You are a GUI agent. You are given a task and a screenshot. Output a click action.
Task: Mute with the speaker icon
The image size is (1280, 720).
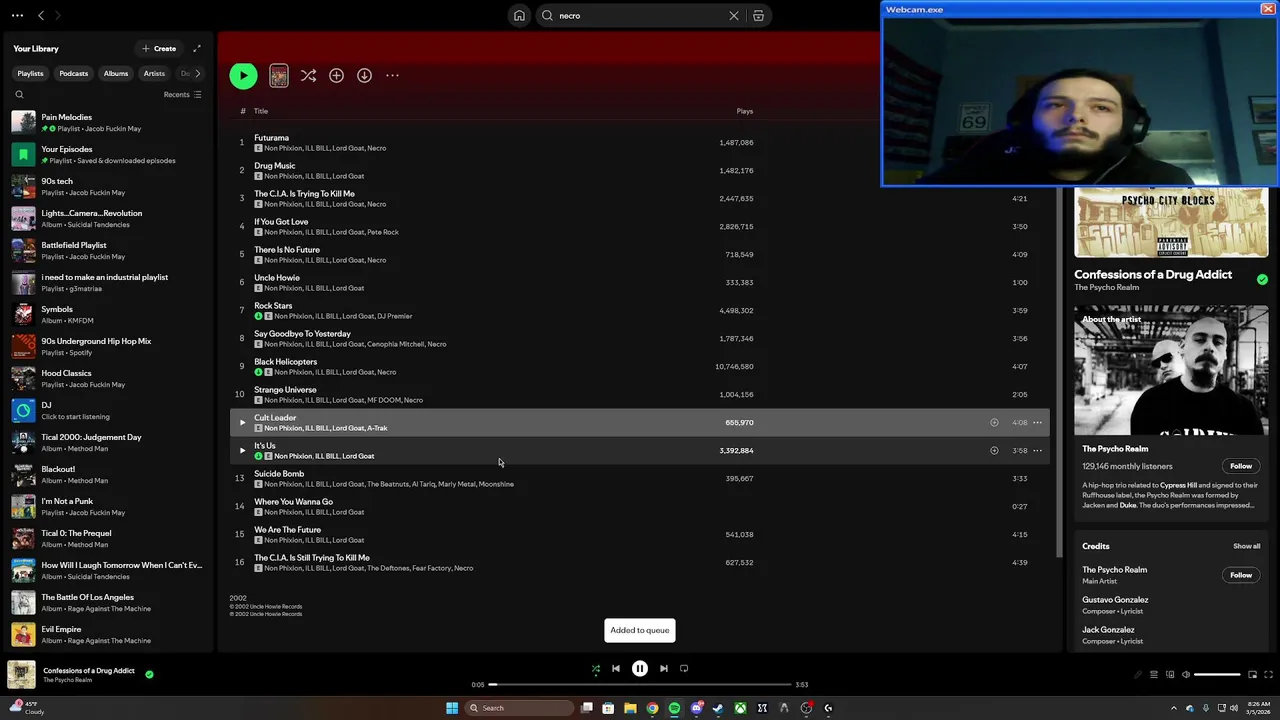coord(1186,674)
